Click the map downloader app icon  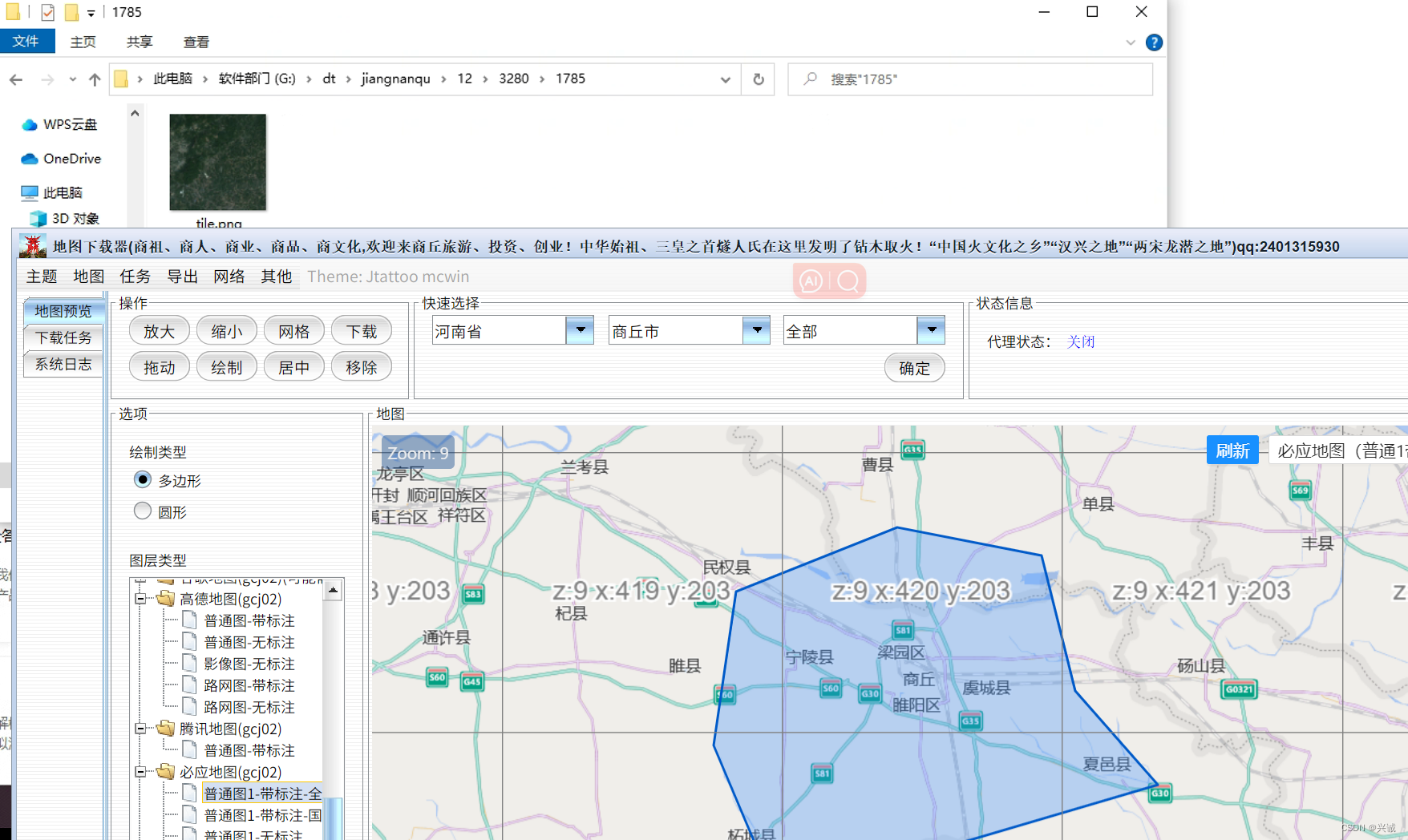(33, 246)
